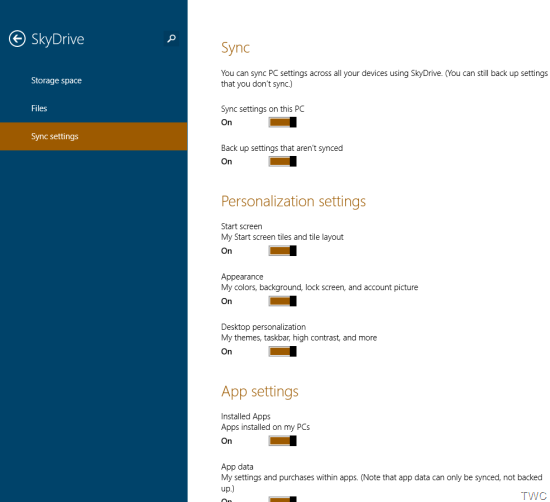
Task: Click the 'Installed Apps' label
Action: 246,416
